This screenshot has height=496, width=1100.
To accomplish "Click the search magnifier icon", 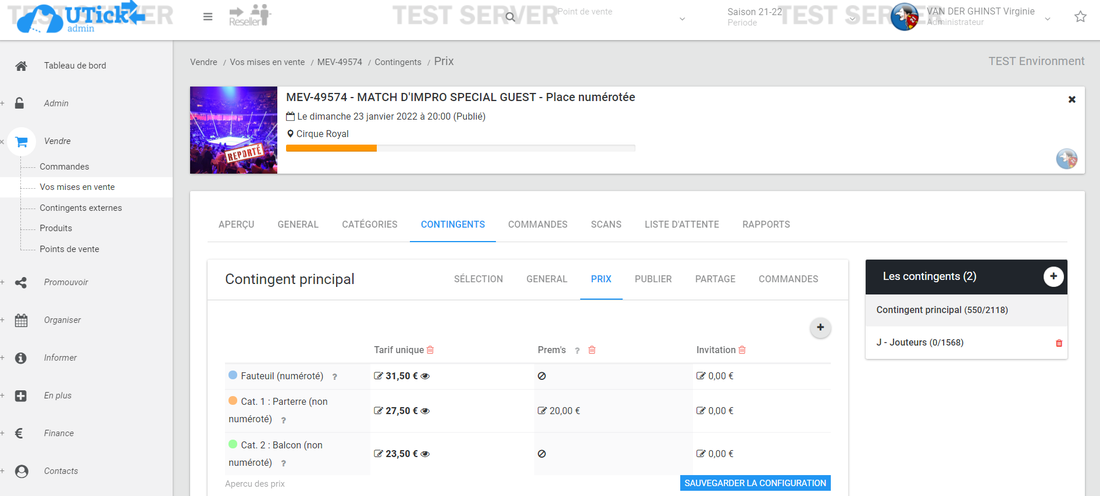I will 510,17.
